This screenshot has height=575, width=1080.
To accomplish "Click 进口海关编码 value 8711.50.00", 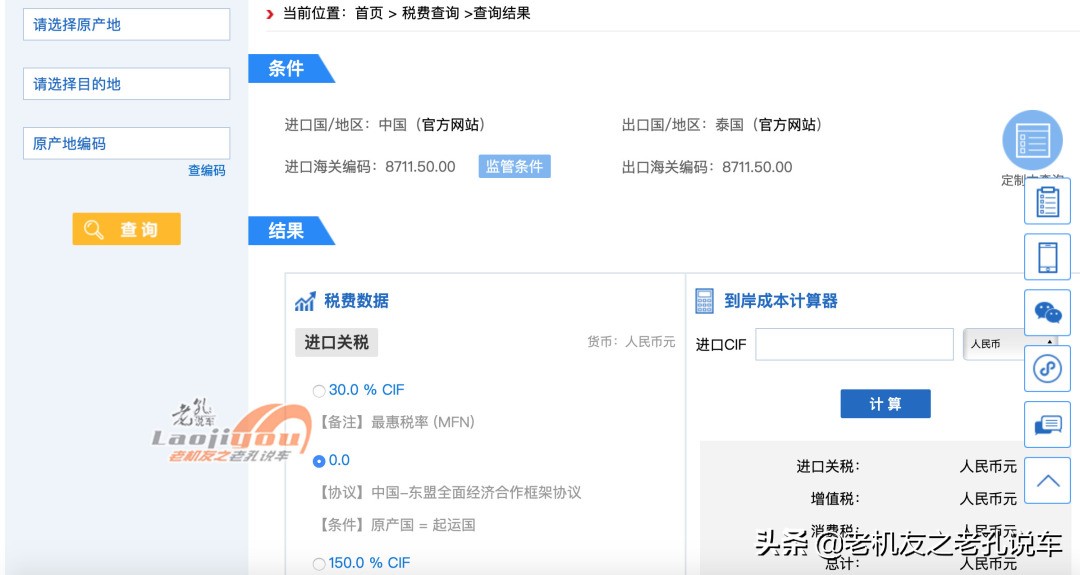I will click(x=420, y=167).
